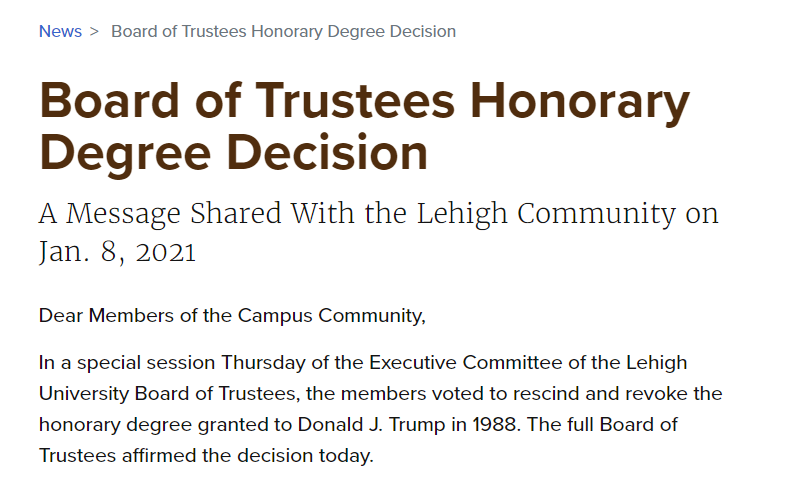This screenshot has width=789, height=489.
Task: Click the current page breadcrumb text
Action: (x=283, y=31)
